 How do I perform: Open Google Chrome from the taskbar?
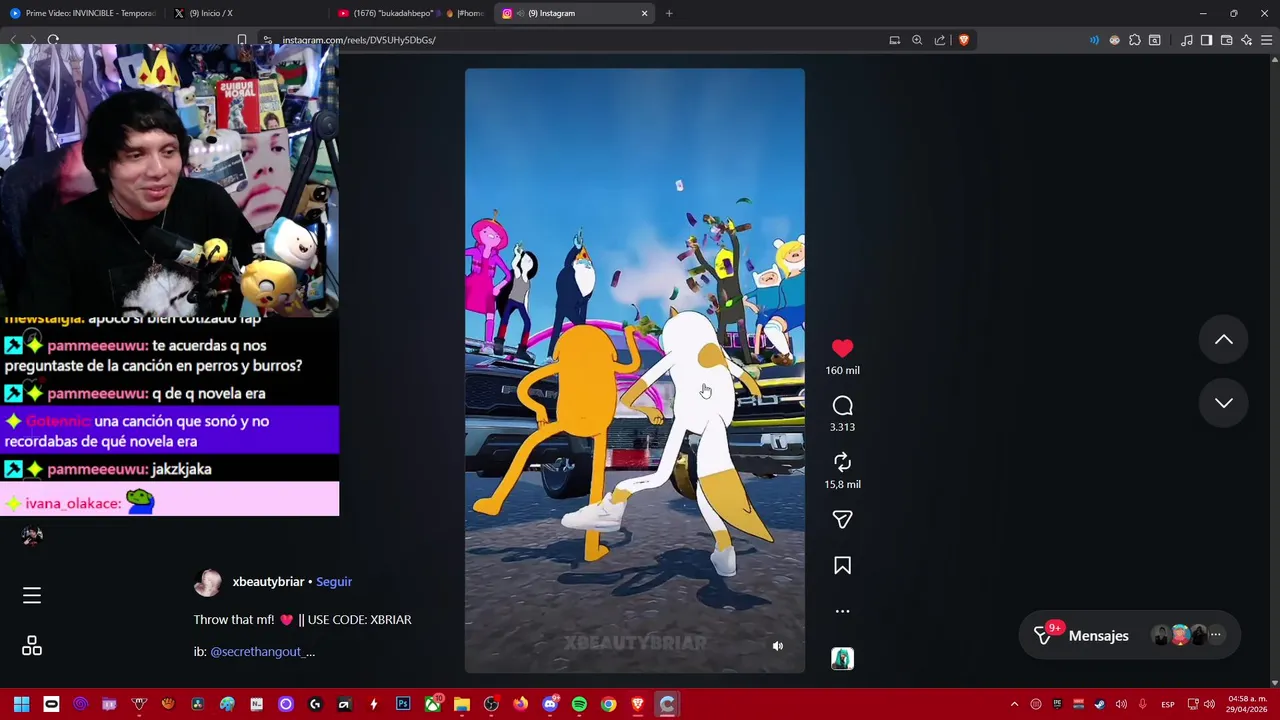click(x=608, y=704)
